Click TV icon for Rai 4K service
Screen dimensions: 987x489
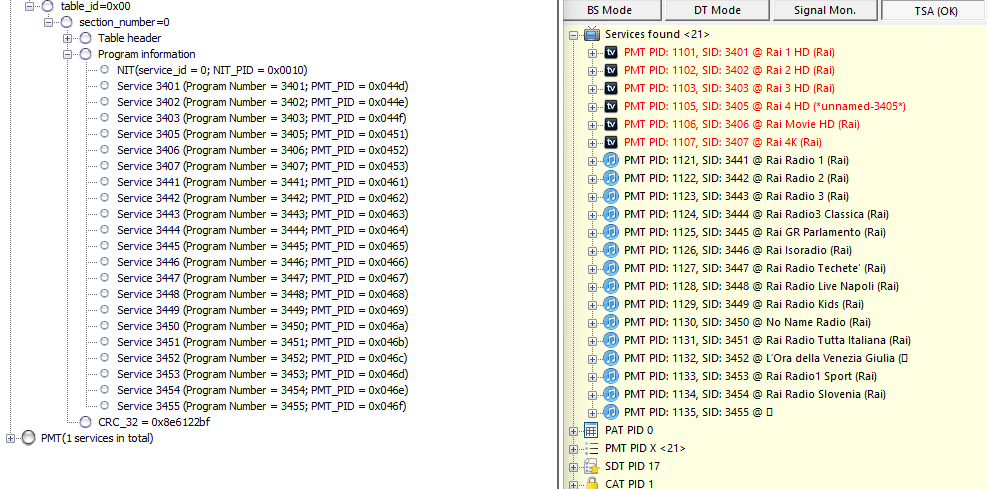[x=611, y=142]
